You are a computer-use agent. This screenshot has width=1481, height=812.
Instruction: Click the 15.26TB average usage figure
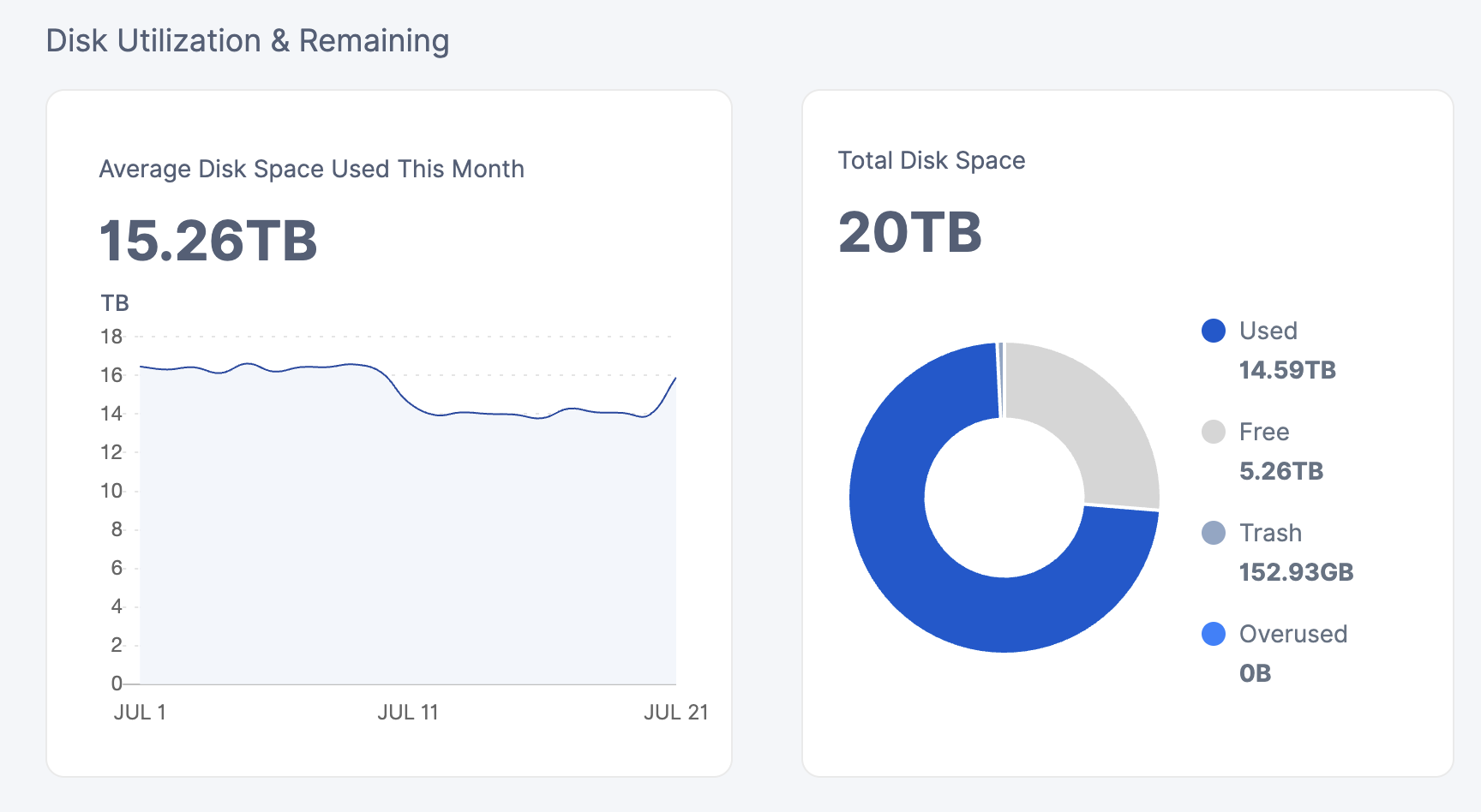(208, 240)
